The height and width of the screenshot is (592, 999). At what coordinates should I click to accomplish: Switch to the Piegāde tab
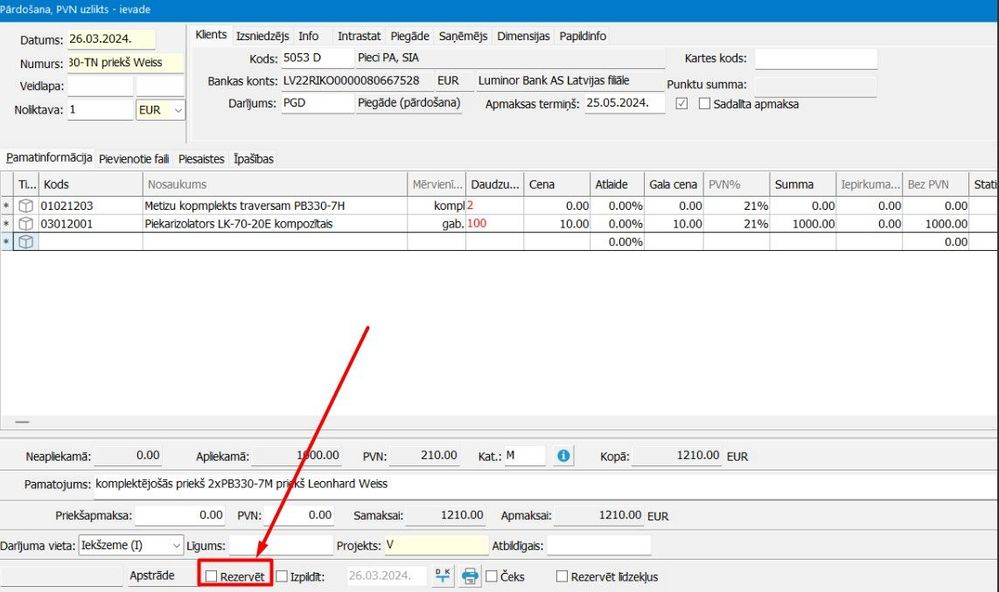(x=410, y=36)
